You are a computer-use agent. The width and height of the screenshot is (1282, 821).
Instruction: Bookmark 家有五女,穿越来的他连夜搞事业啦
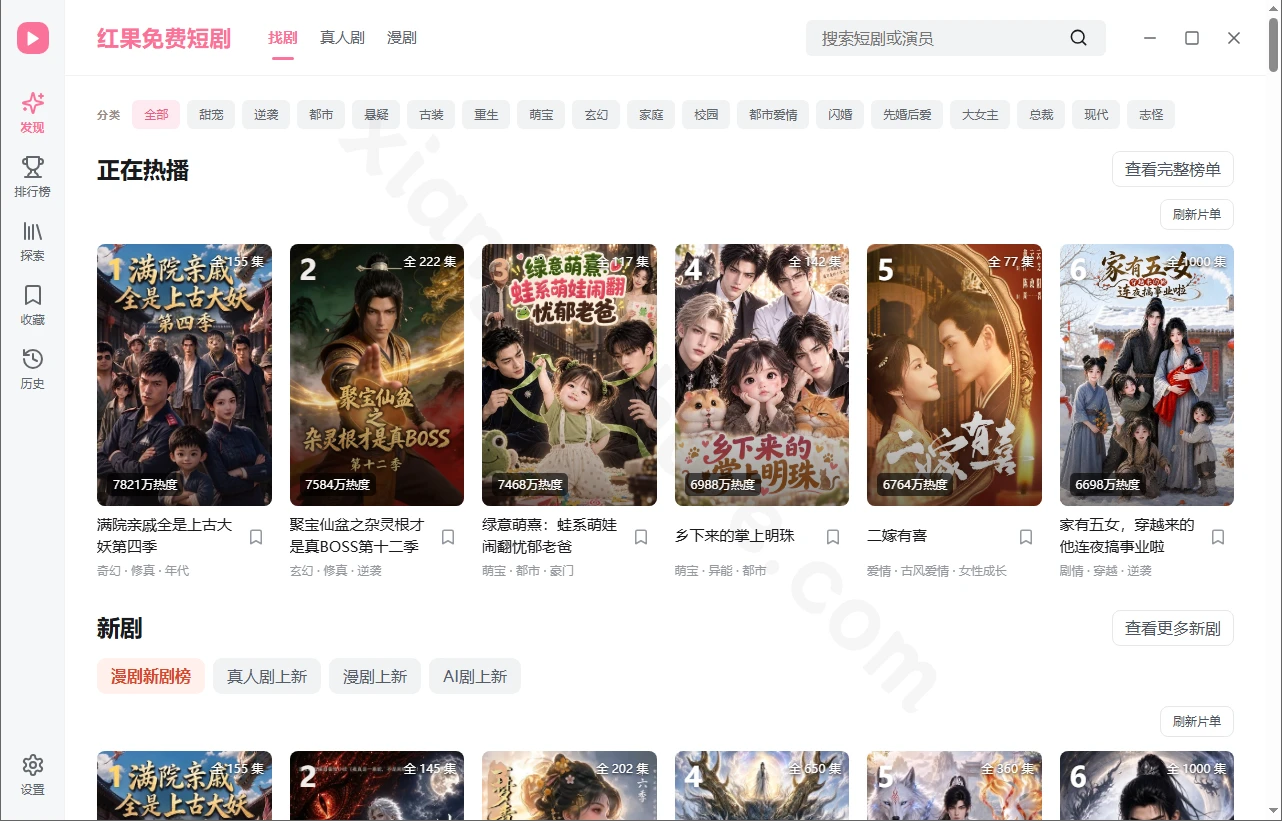[1218, 537]
